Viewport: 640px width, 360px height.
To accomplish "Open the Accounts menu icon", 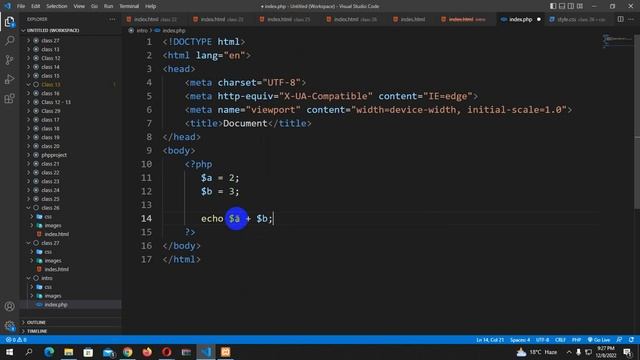I will [9, 306].
